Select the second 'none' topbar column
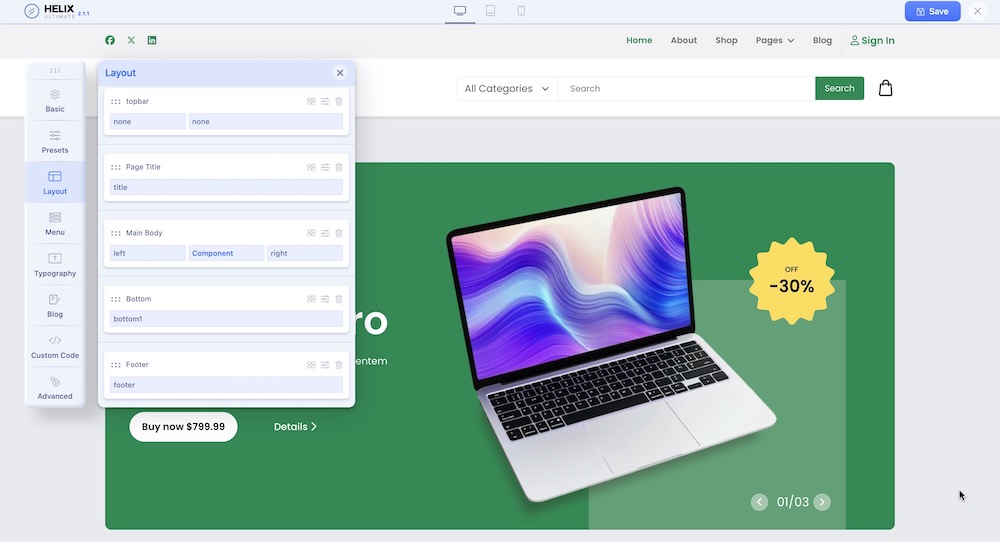Screen dimensions: 1000x542 265,121
